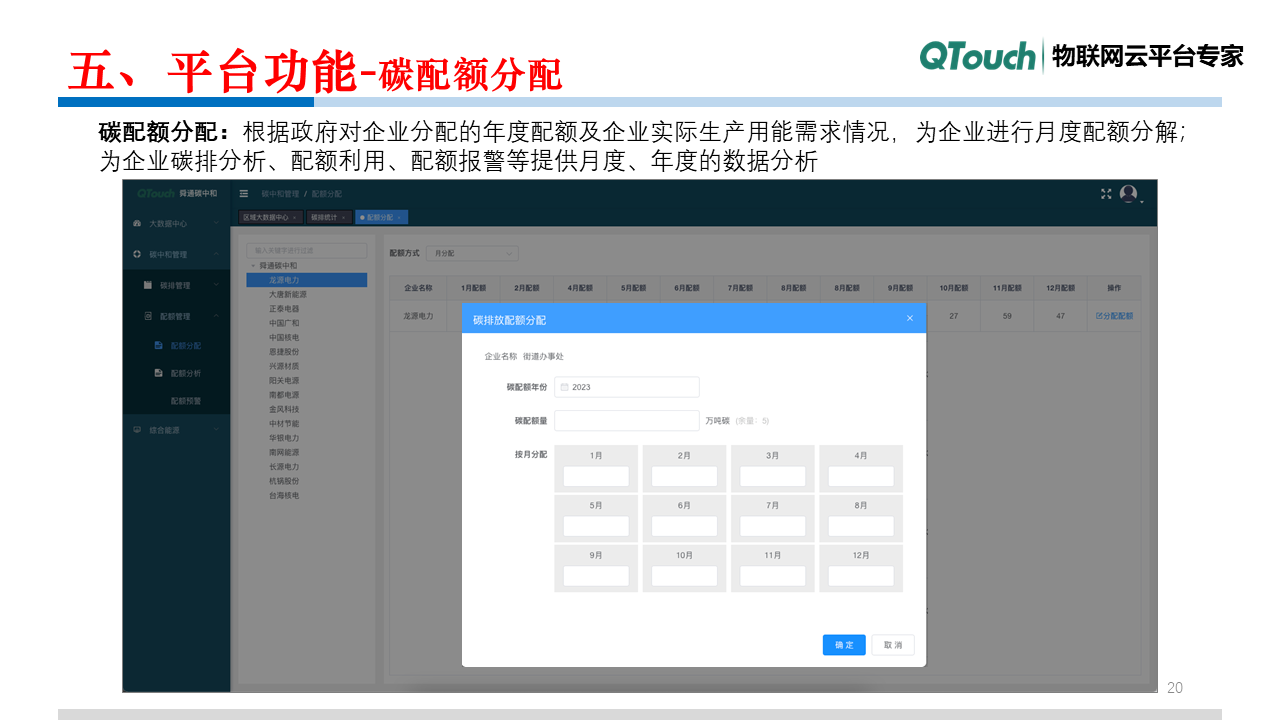Viewport: 1280px width, 720px height.
Task: Click the 碳配额量 input field
Action: (x=626, y=421)
